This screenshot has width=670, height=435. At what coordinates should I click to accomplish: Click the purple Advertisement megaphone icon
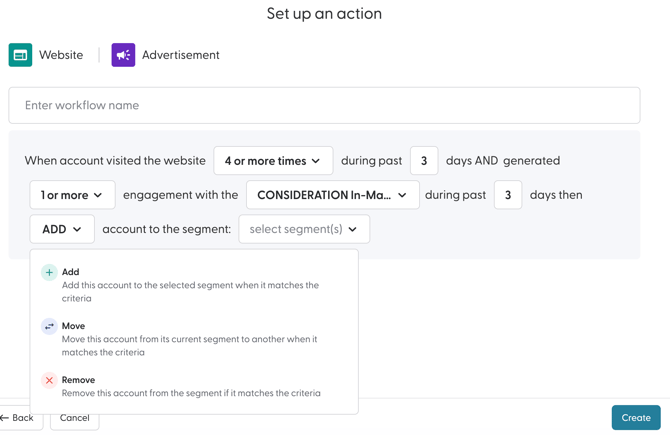point(123,55)
